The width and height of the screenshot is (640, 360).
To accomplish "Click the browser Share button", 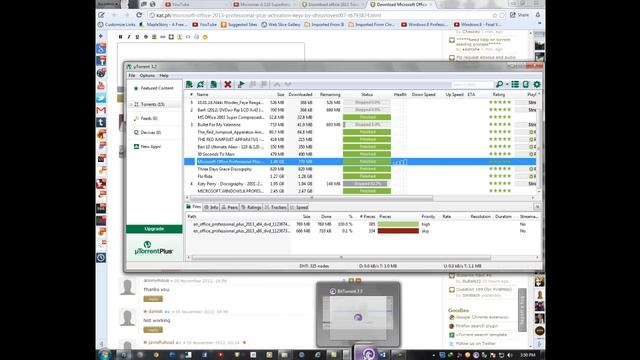I will point(520,15).
